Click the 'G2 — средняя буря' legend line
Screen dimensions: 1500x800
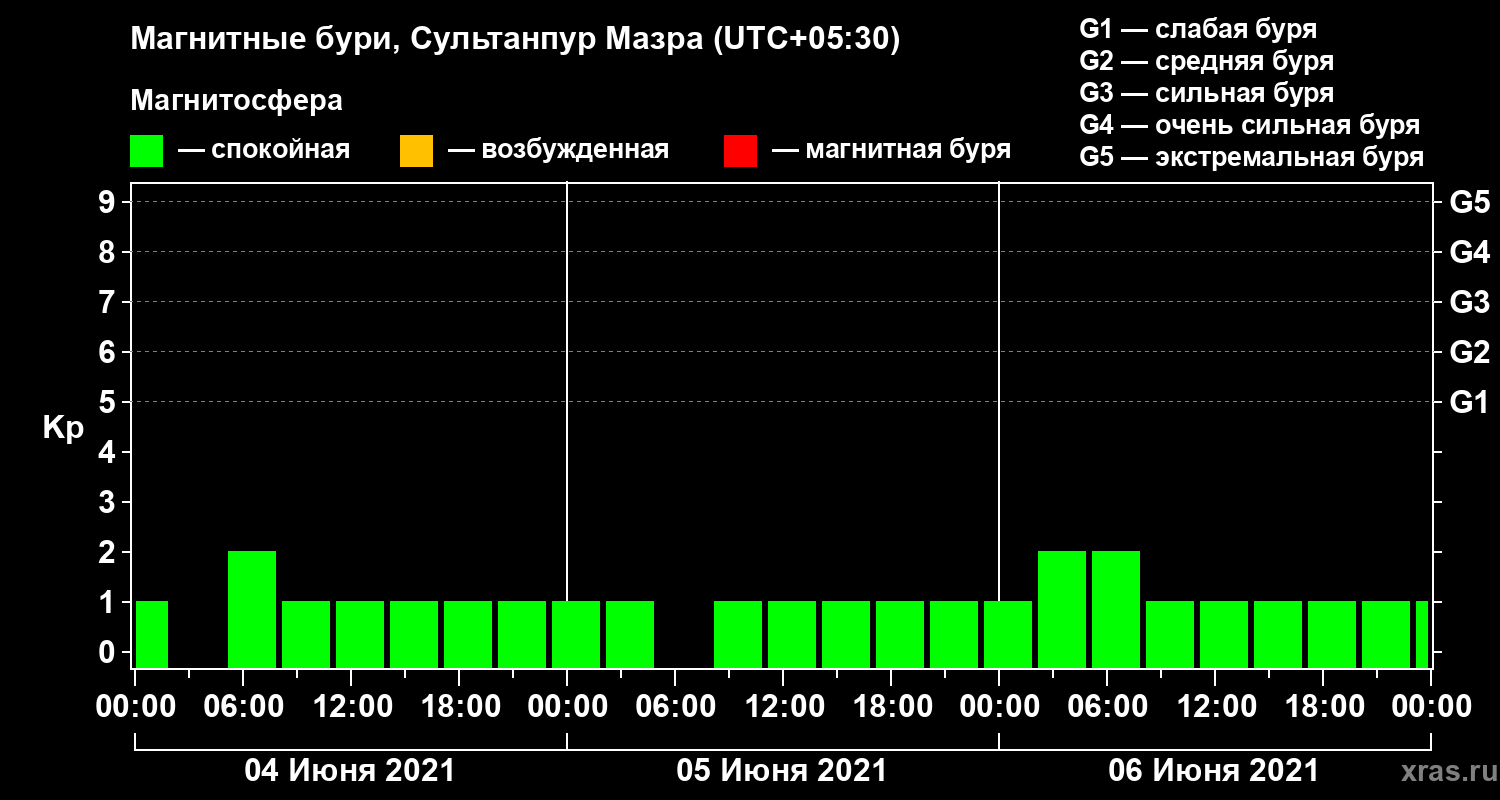click(1207, 61)
